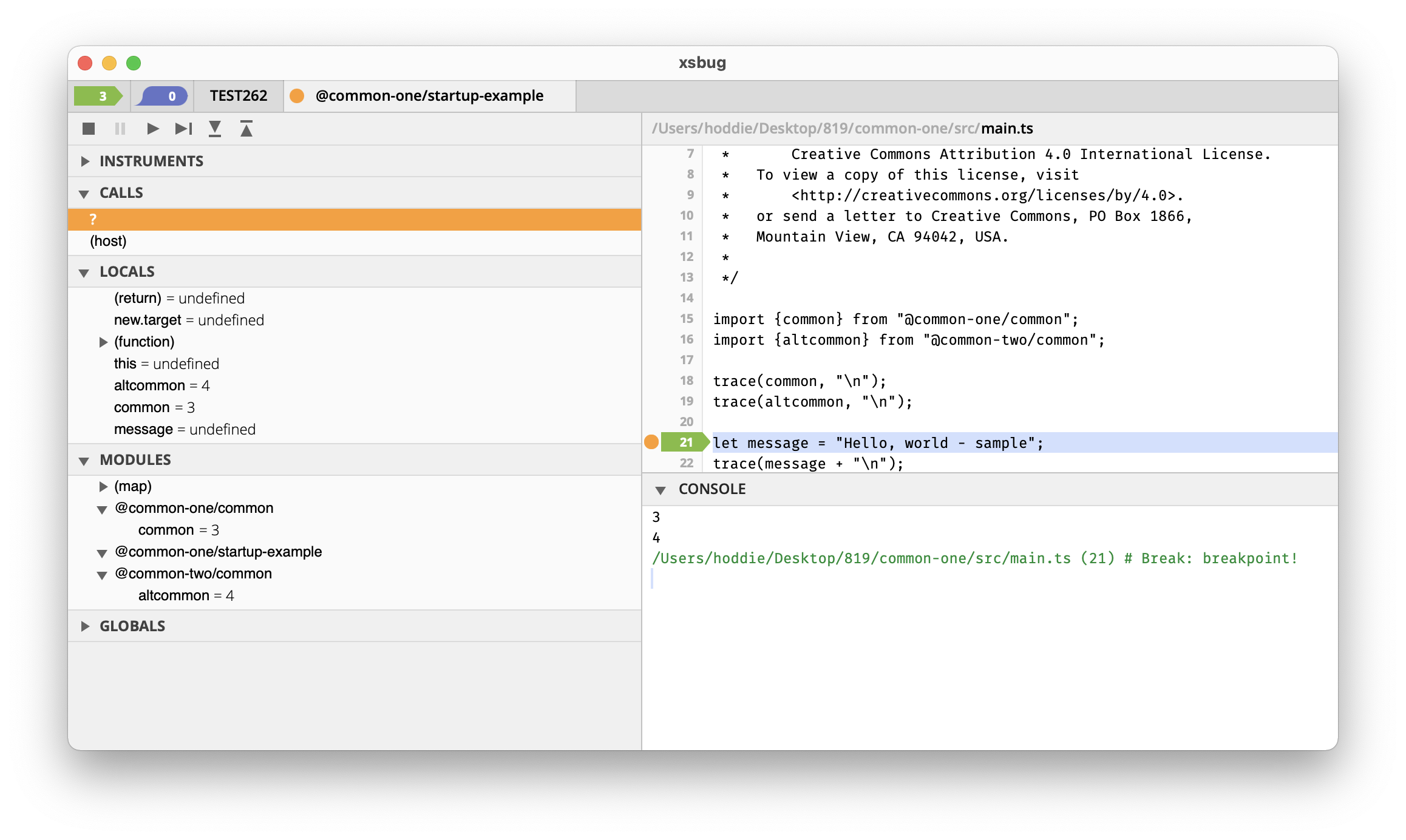Click the Kill (stop) debugger icon
1406x840 pixels.
89,128
